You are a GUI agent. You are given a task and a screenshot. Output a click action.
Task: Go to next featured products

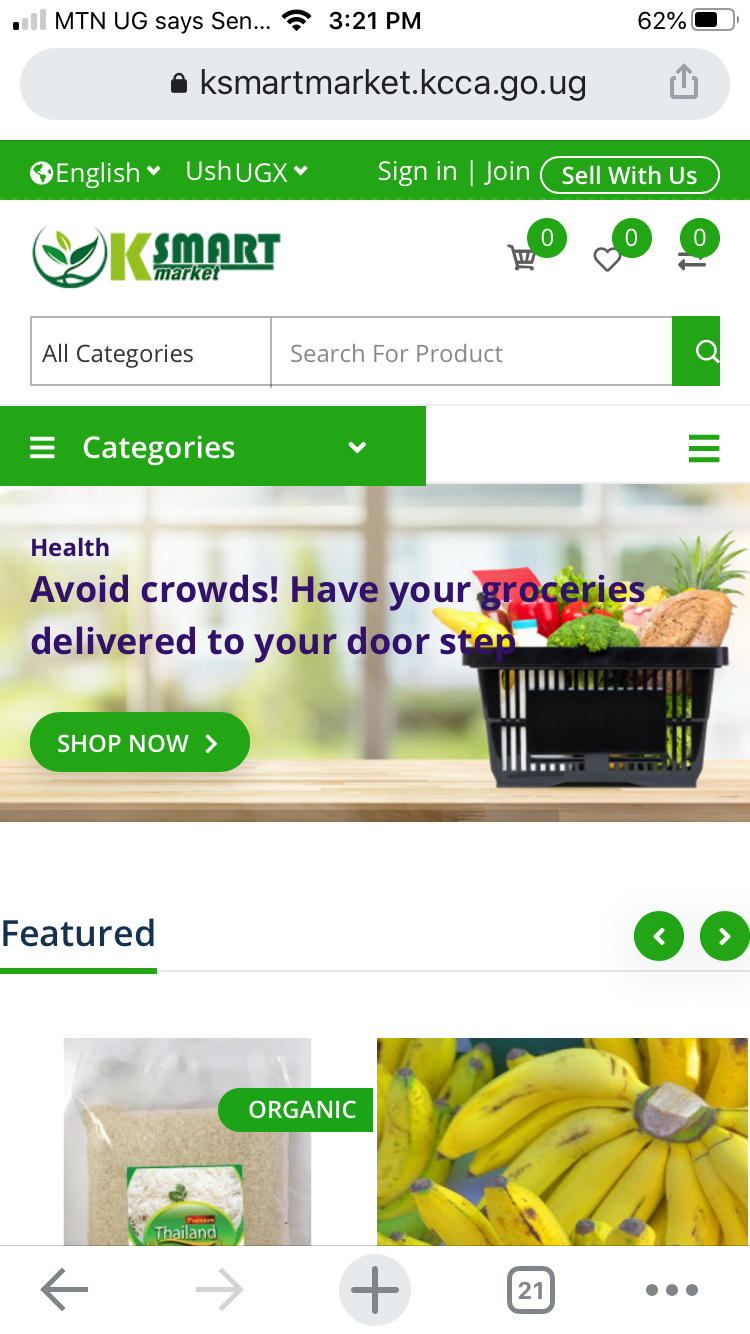click(x=725, y=937)
